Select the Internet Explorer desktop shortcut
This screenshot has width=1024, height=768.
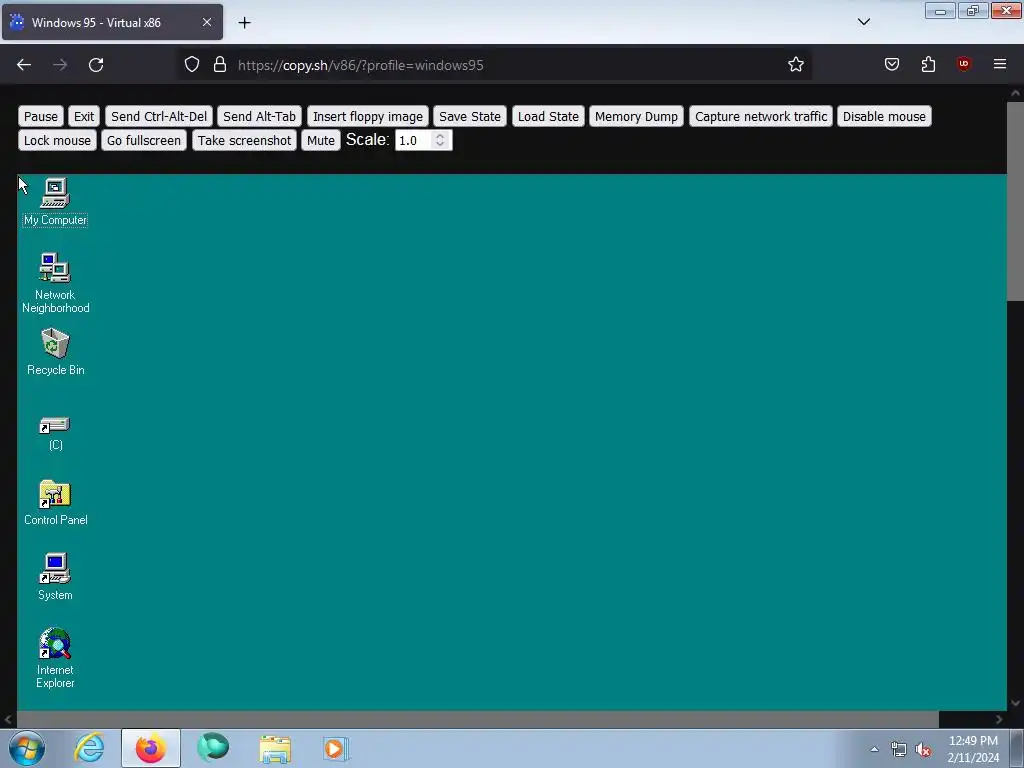[x=55, y=658]
